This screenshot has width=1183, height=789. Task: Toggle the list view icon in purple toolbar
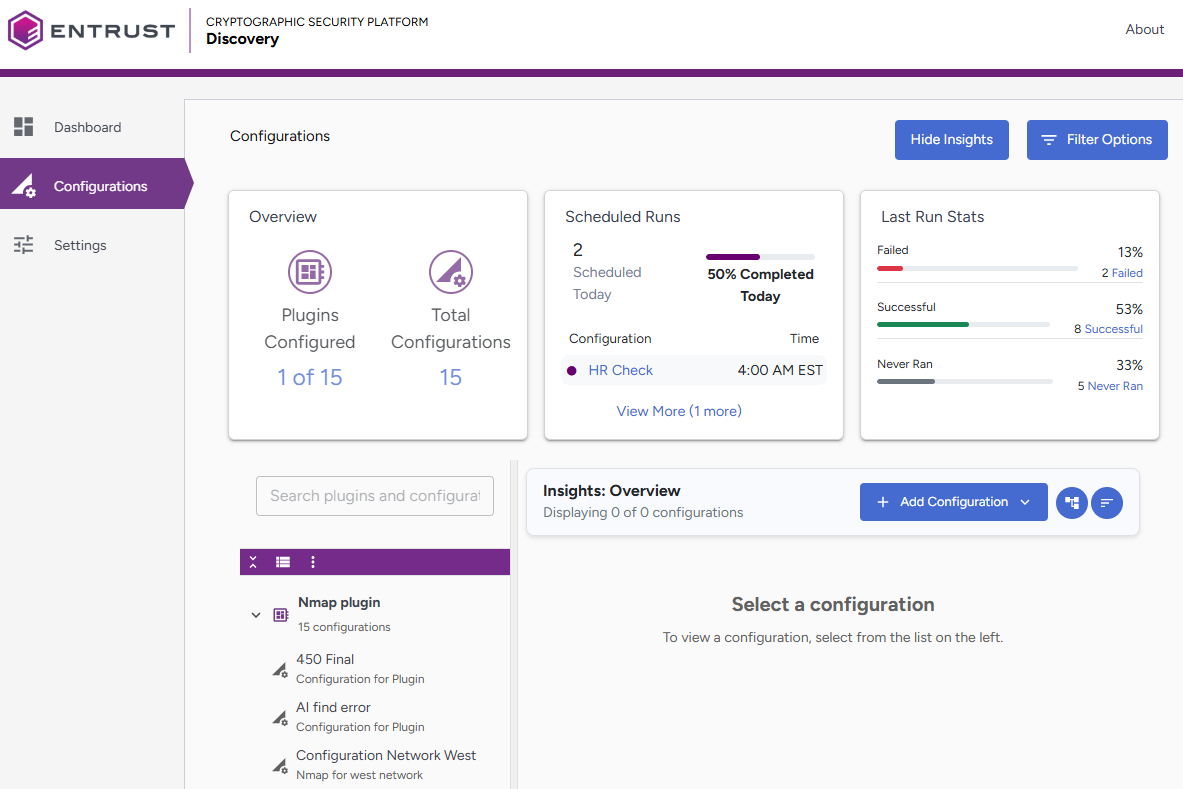click(283, 562)
